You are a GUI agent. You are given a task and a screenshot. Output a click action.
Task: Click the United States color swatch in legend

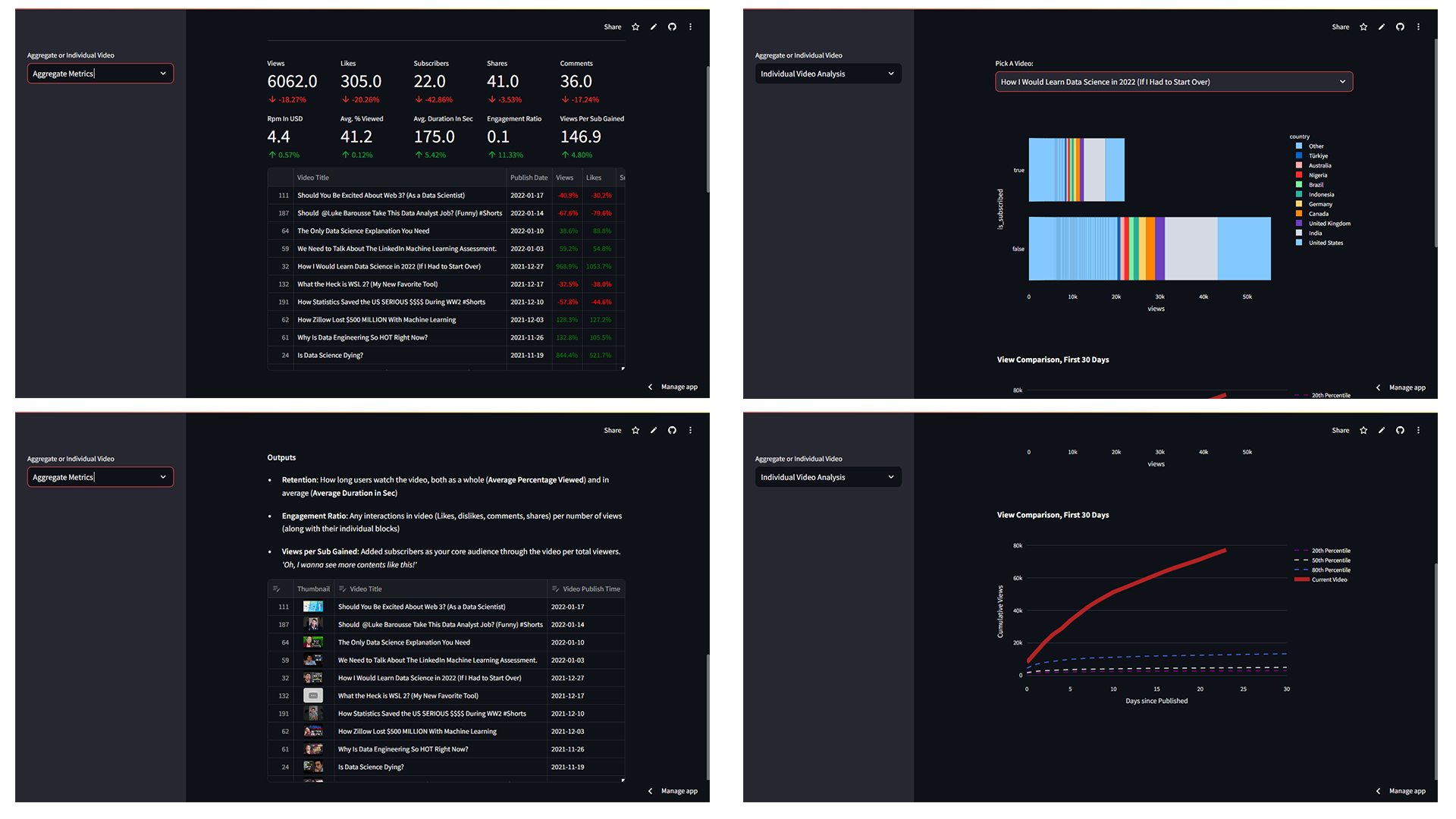[1299, 243]
